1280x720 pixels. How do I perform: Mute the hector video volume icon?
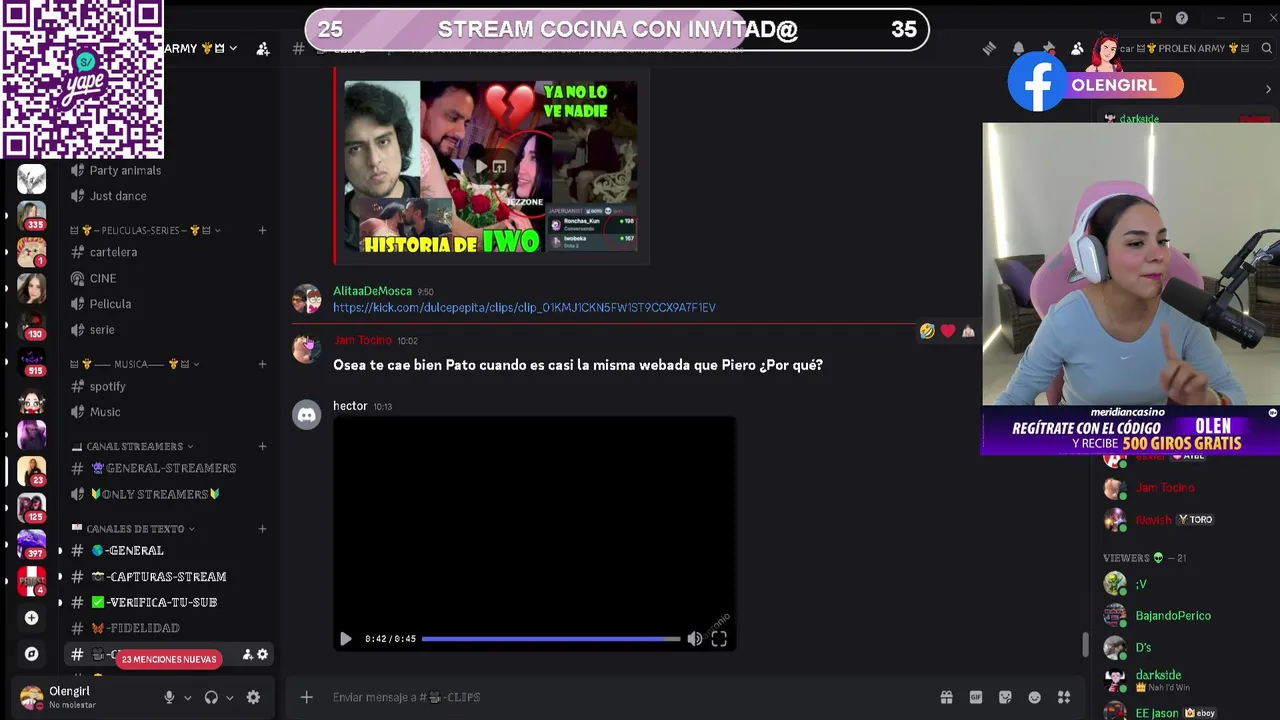pos(694,639)
